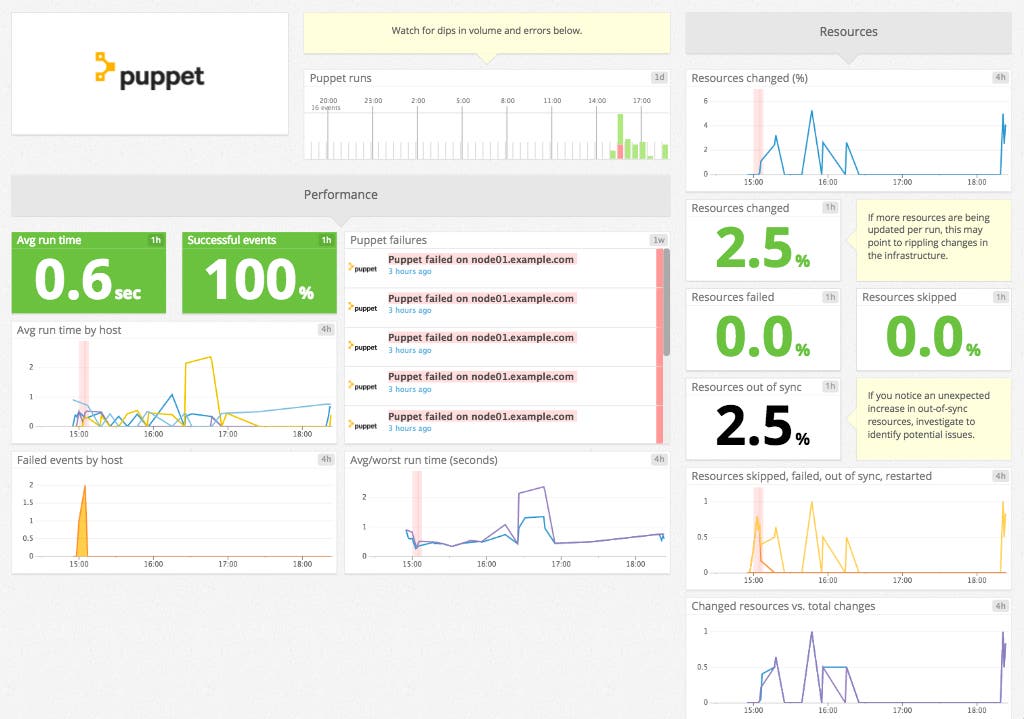Click the Puppet logo in the top-left panel
Screen dimensions: 1024x719
(149, 73)
